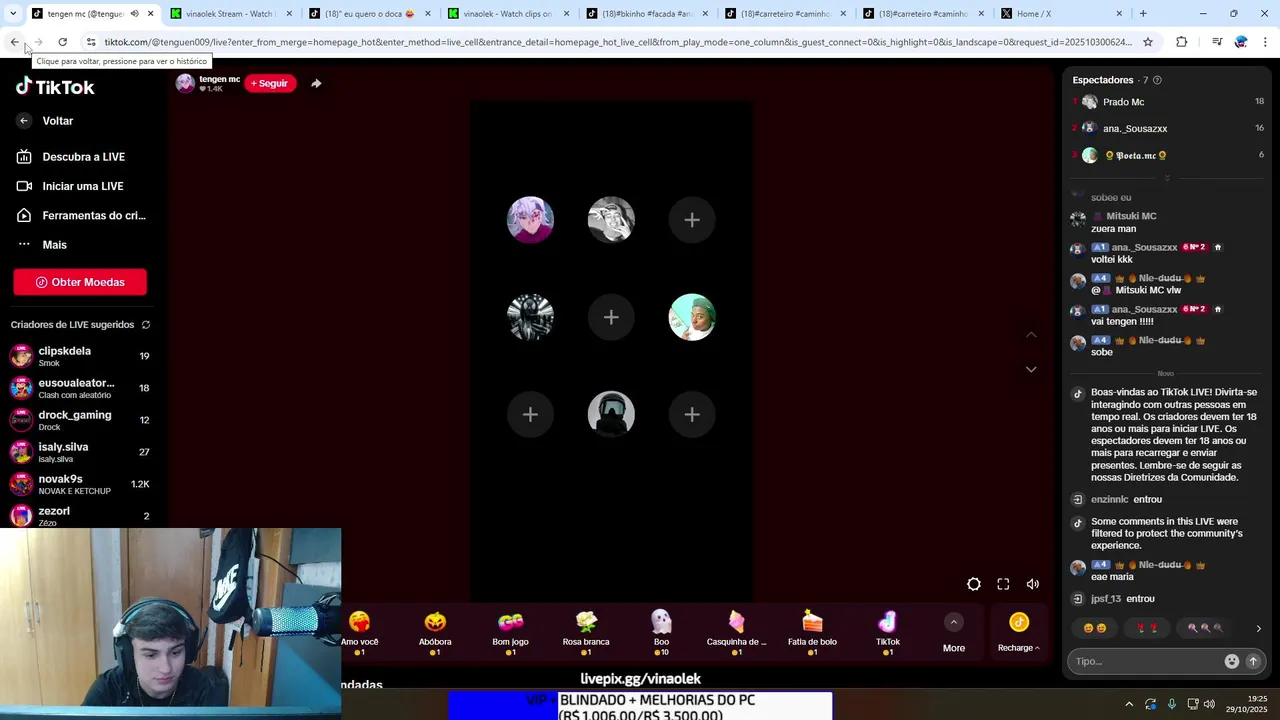Click the TikTok logo
The image size is (1280, 720).
[x=55, y=87]
